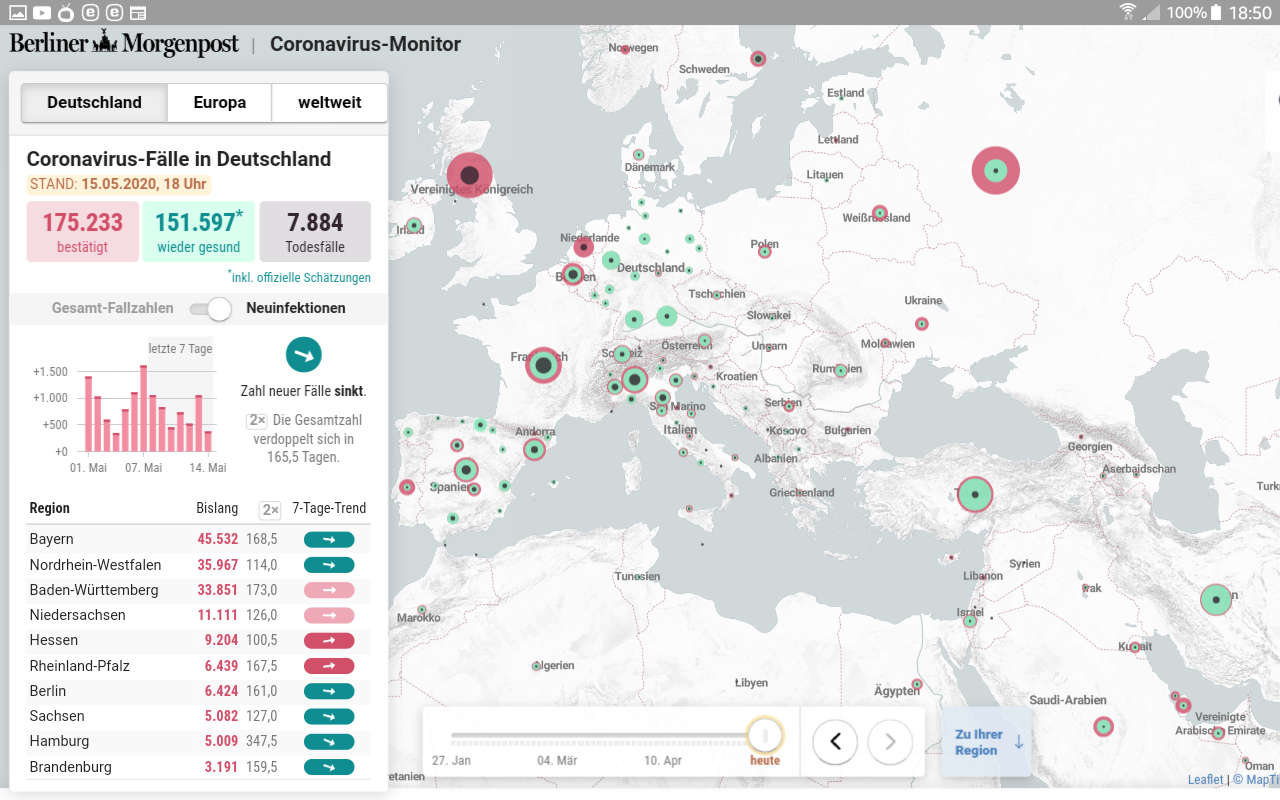This screenshot has height=800, width=1280.
Task: Click the timeline slider handle at heute
Action: pyautogui.click(x=765, y=736)
